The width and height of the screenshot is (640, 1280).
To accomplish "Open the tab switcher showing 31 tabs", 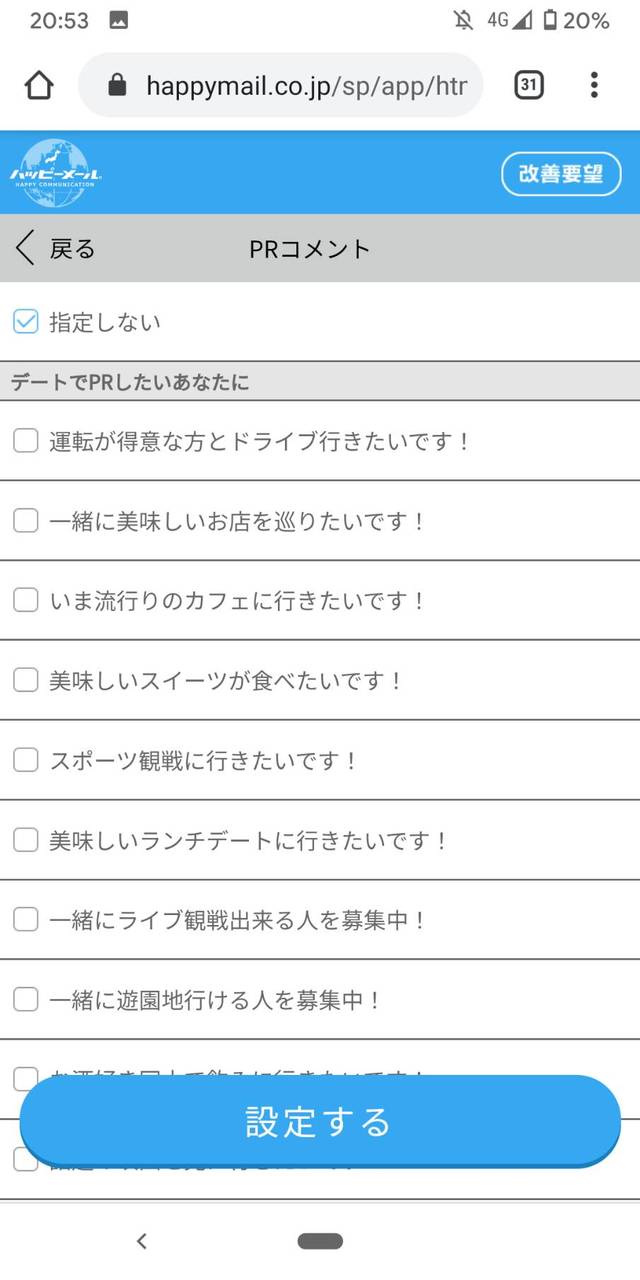I will click(529, 85).
